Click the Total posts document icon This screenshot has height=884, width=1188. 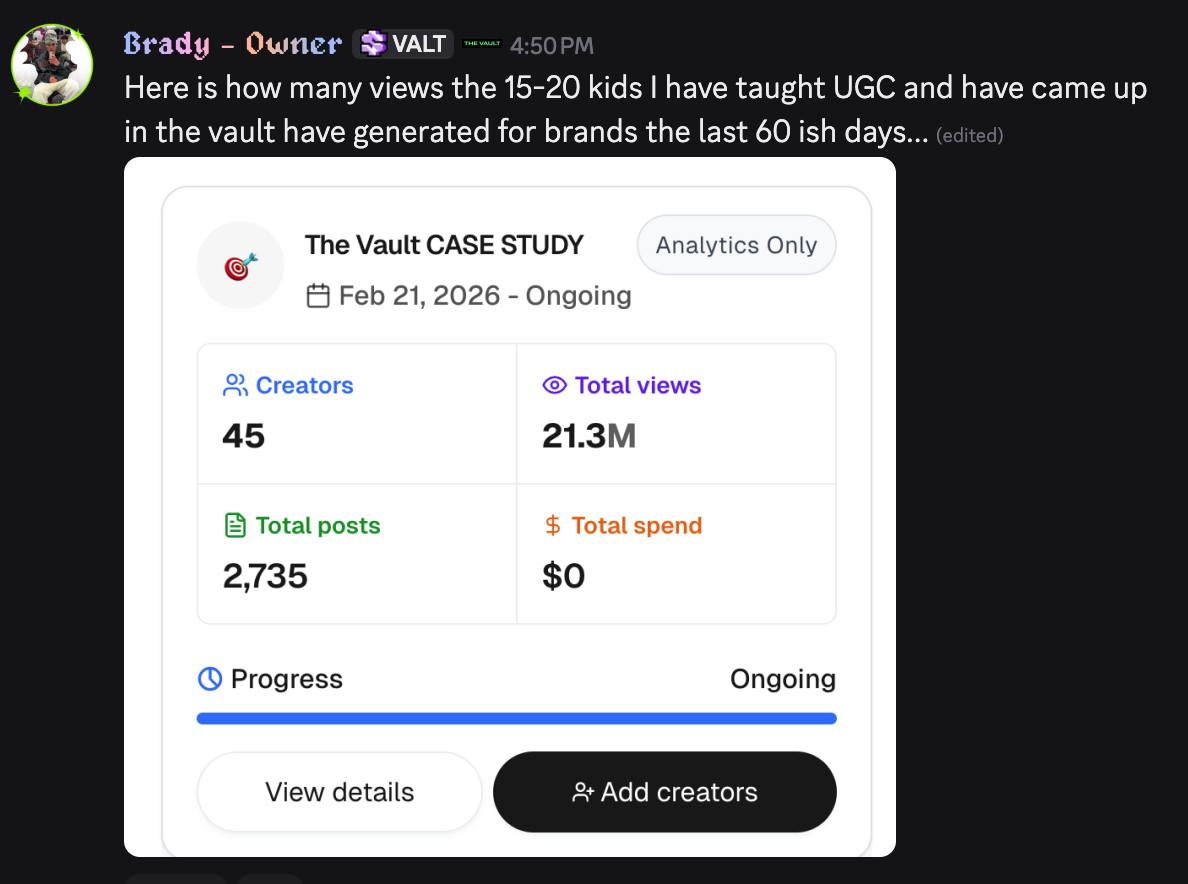point(236,525)
